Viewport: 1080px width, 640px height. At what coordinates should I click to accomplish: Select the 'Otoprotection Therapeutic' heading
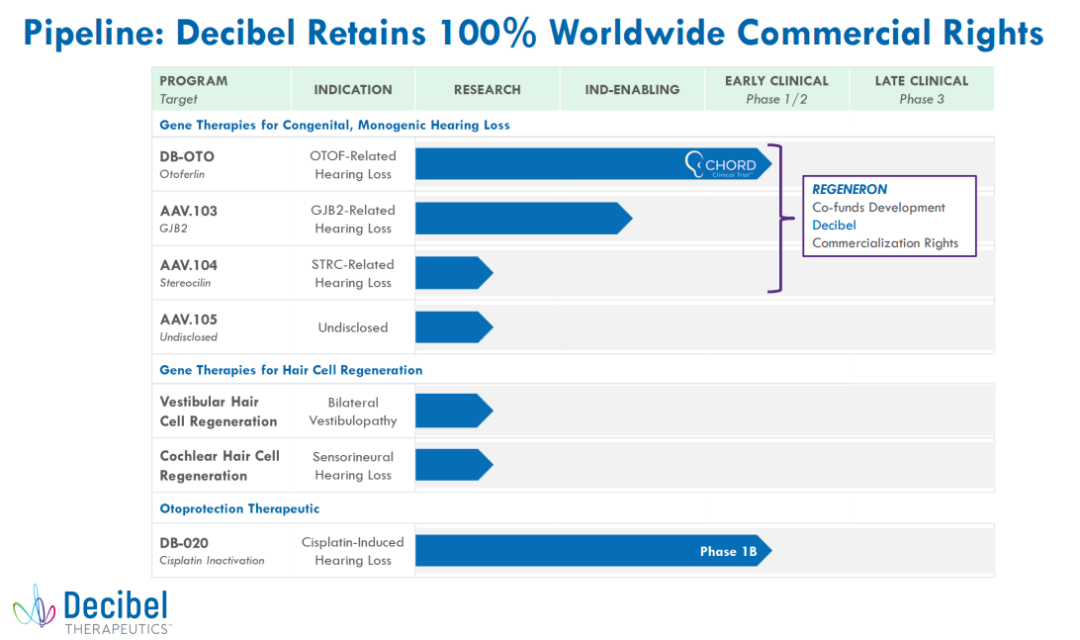pyautogui.click(x=240, y=508)
